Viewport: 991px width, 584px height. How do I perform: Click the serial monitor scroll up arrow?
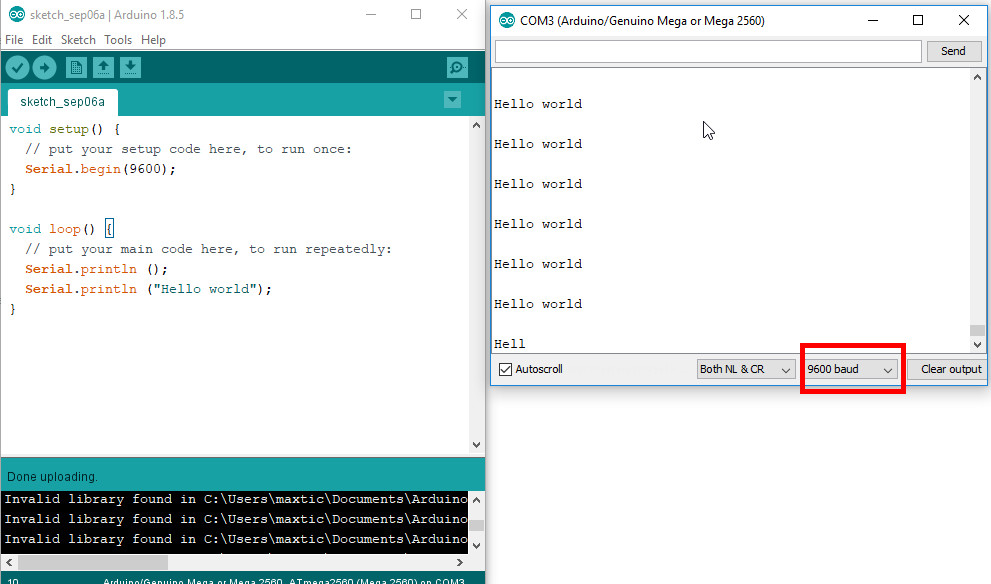pyautogui.click(x=977, y=77)
